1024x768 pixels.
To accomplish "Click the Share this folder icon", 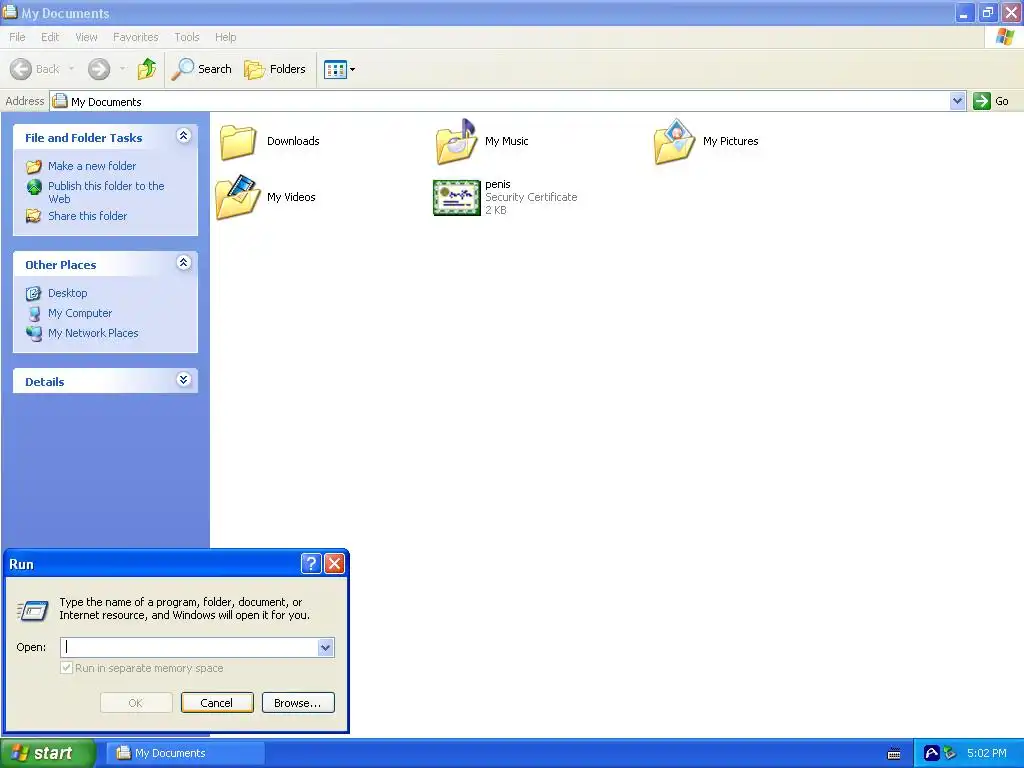I will (x=33, y=216).
